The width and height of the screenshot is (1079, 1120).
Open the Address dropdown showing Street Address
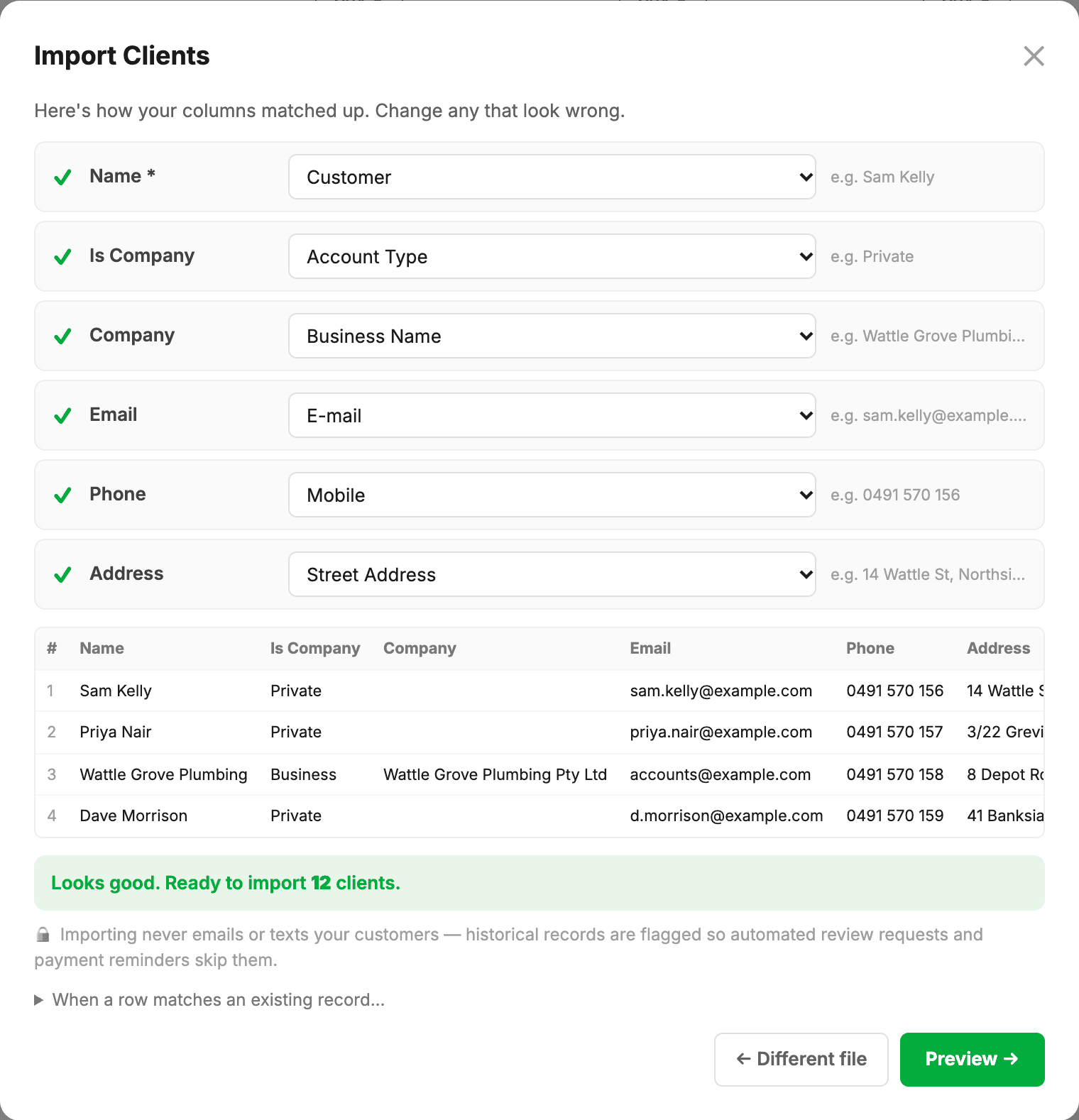pos(552,574)
